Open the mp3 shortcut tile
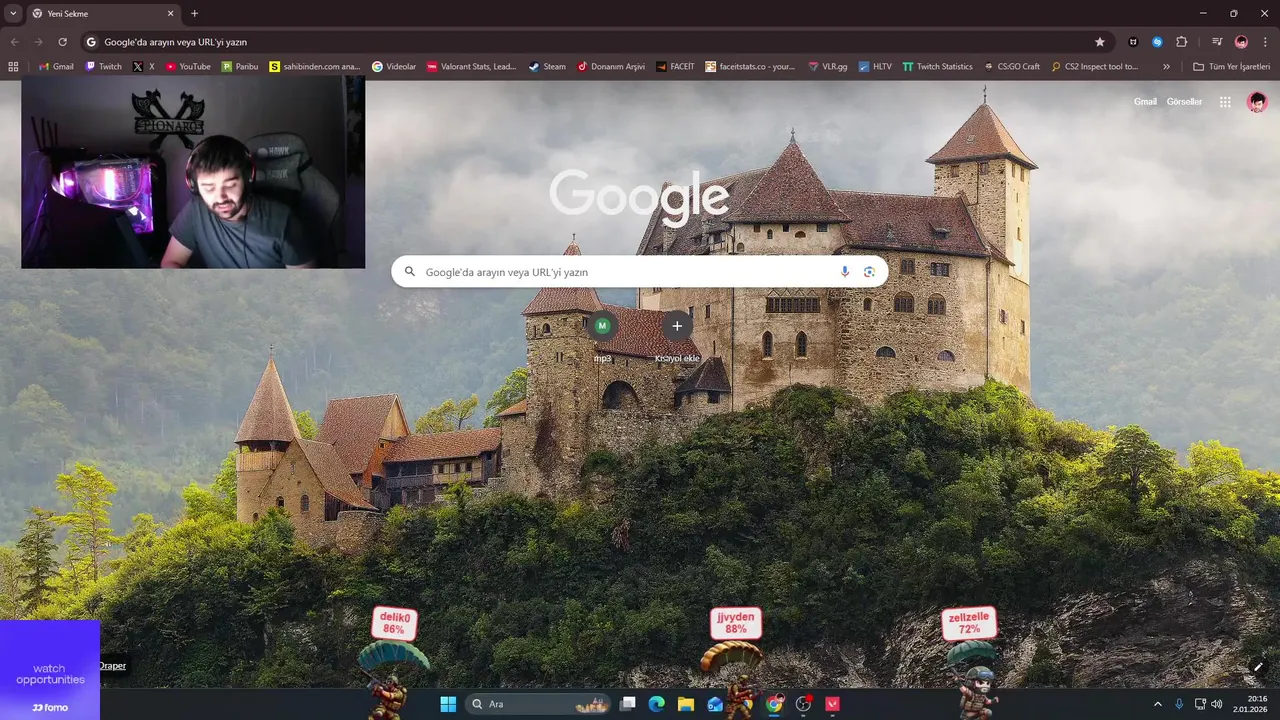 click(x=602, y=337)
